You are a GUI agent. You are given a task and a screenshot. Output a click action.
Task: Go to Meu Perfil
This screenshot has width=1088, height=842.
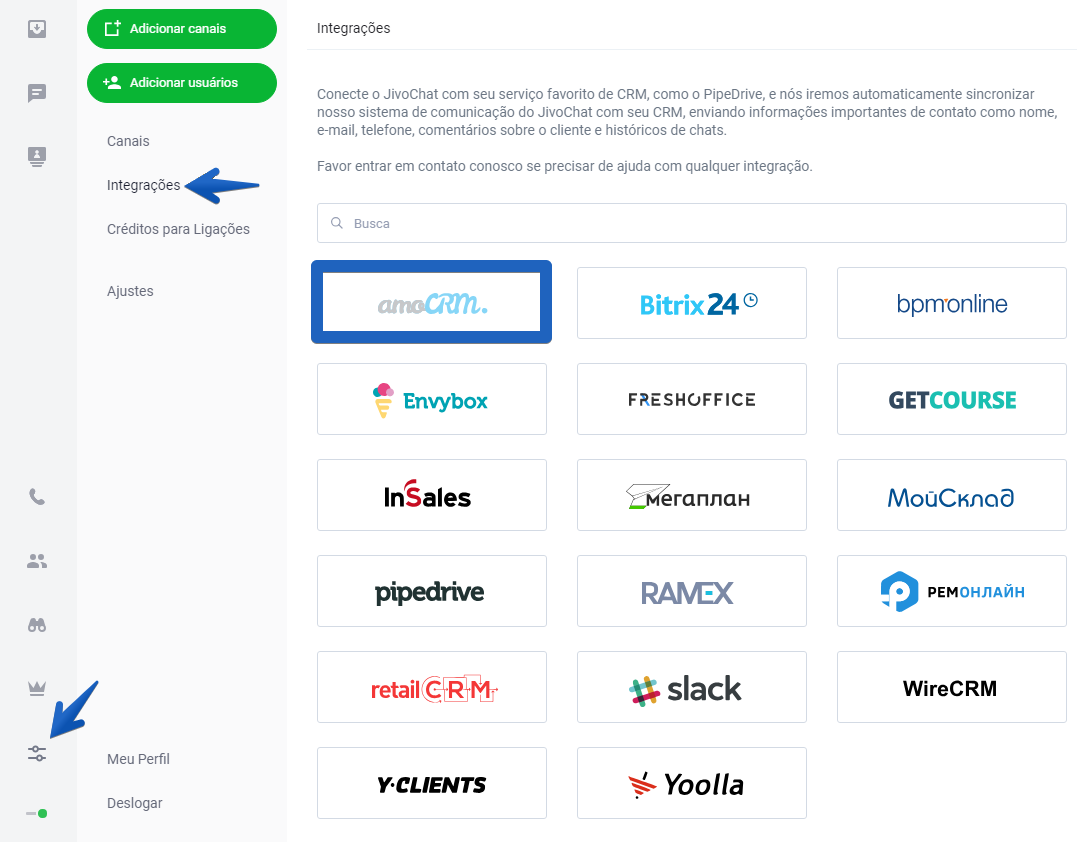(138, 759)
